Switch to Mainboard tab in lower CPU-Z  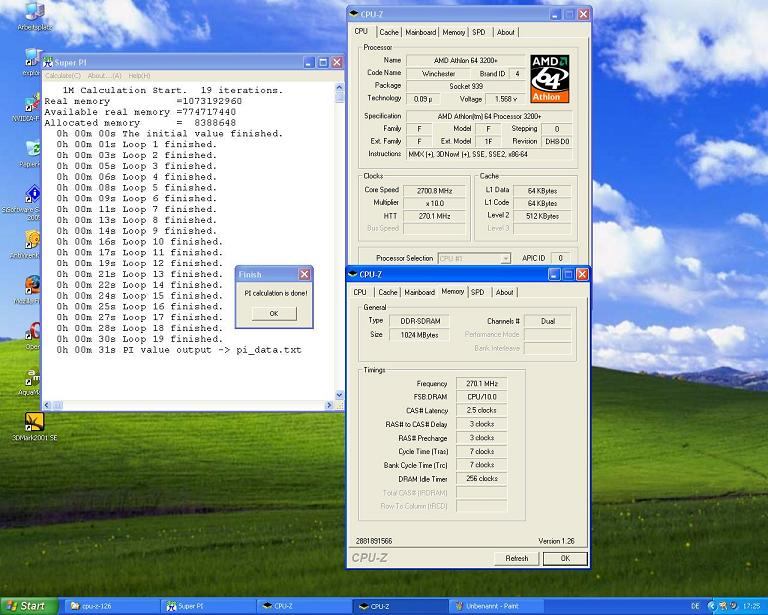tap(419, 292)
